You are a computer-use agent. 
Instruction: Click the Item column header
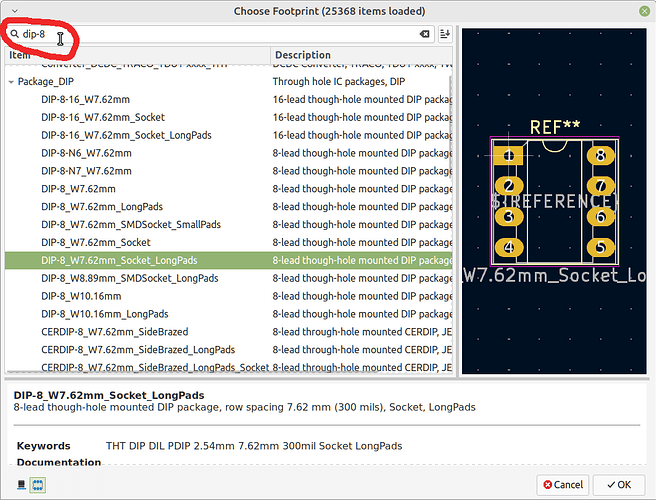138,55
